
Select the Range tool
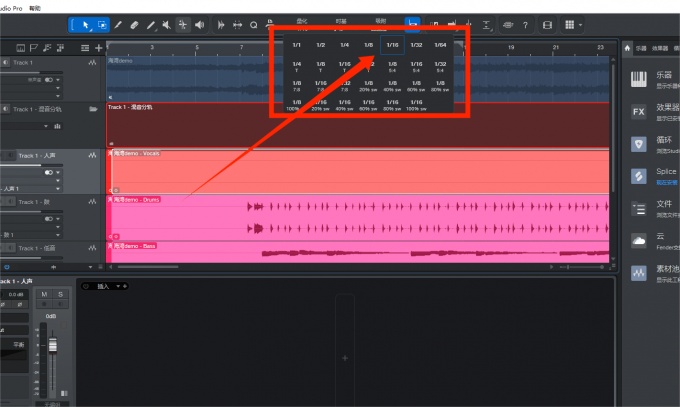pos(102,25)
